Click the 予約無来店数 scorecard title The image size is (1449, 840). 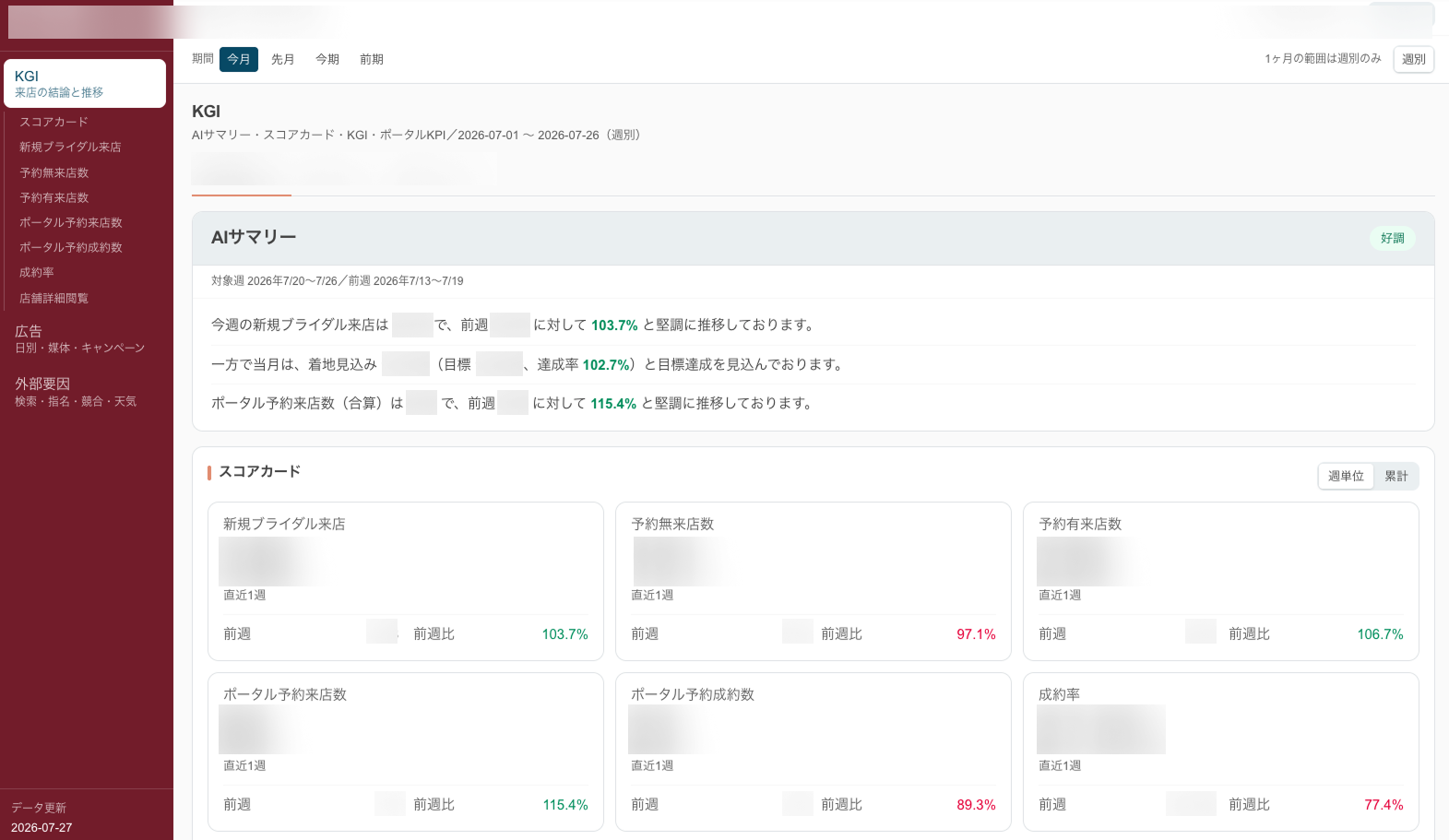[672, 524]
